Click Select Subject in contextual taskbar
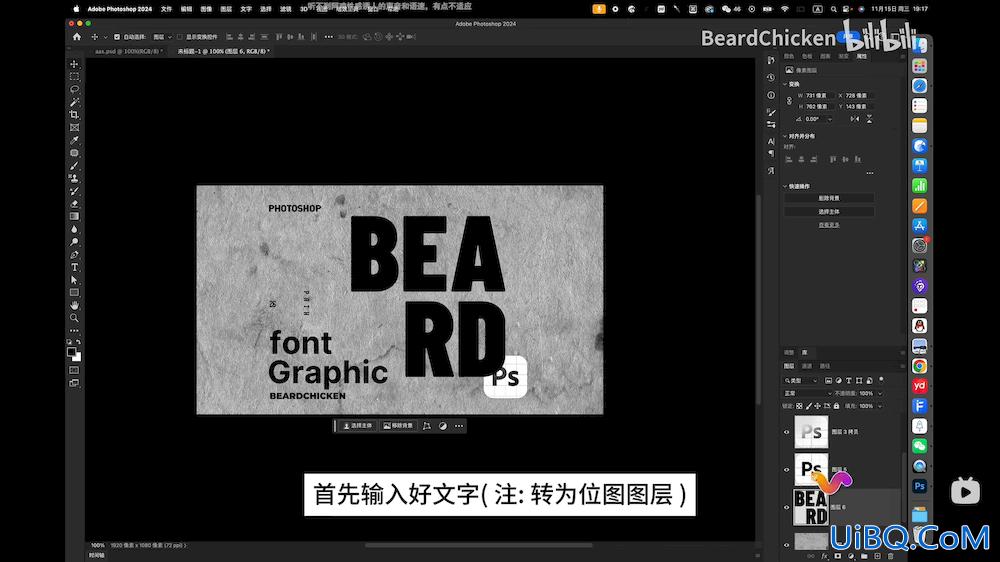This screenshot has width=1000, height=562. click(358, 425)
